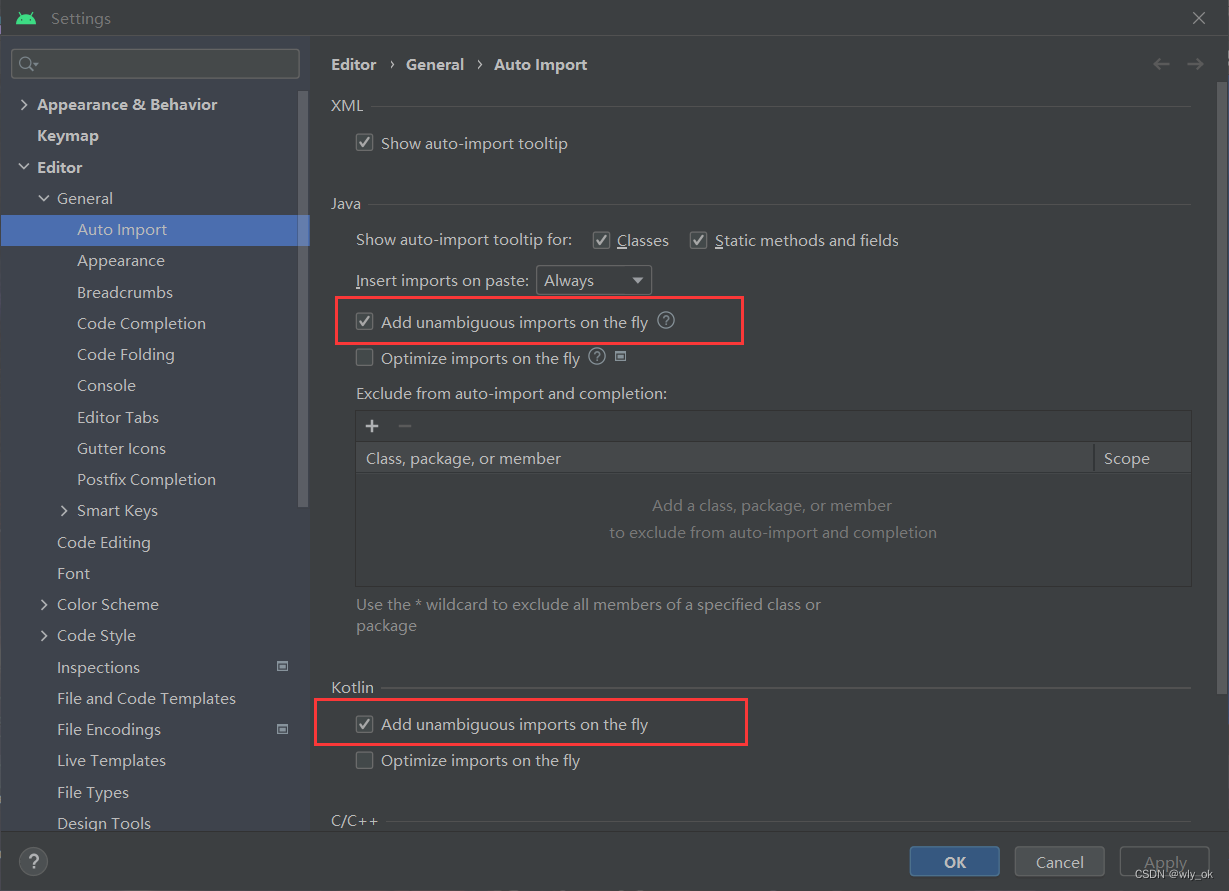Open the Live Templates settings page

pos(111,760)
